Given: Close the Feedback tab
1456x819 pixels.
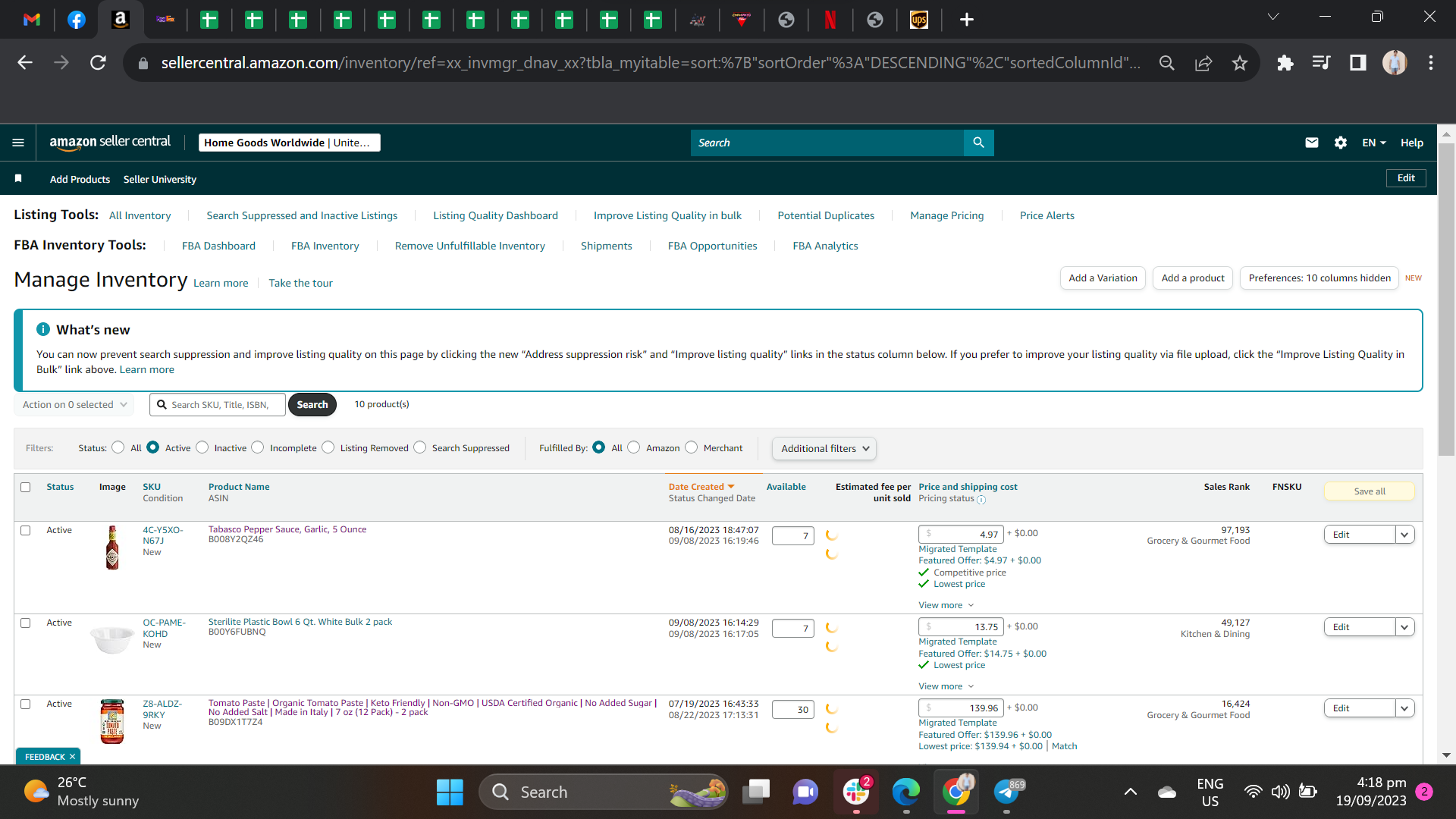Looking at the screenshot, I should pos(72,757).
